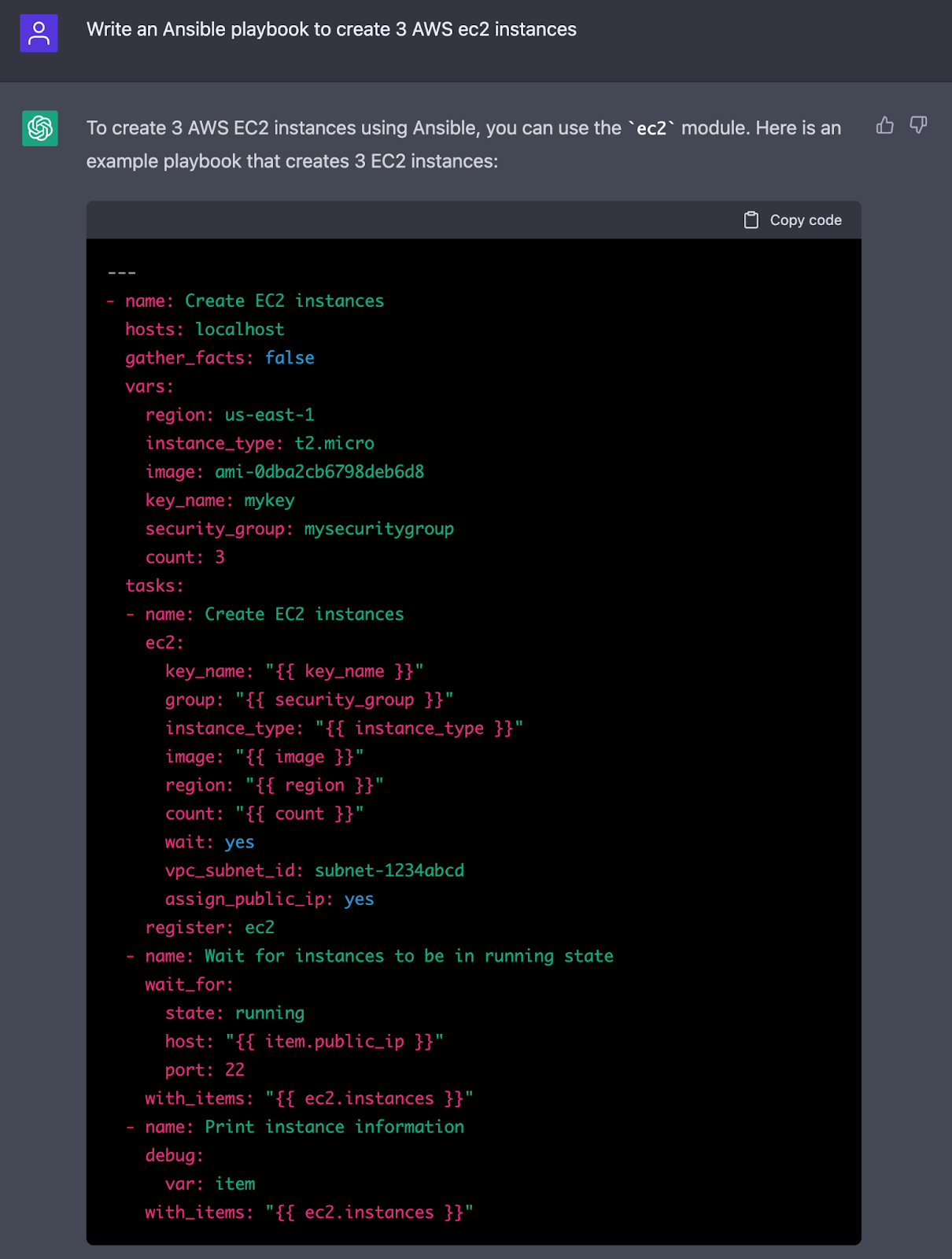The height and width of the screenshot is (1259, 952).
Task: Click the 'tasks:' line
Action: [154, 586]
